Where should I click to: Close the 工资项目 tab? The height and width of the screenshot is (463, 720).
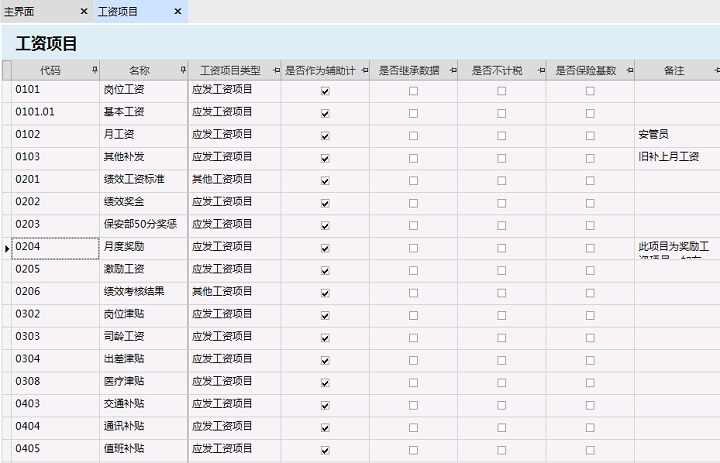(178, 11)
